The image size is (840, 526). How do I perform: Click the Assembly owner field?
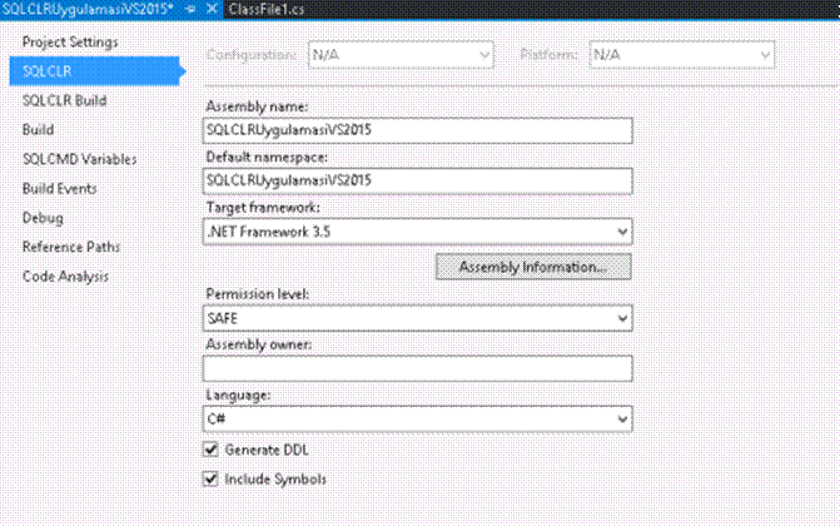coord(417,369)
